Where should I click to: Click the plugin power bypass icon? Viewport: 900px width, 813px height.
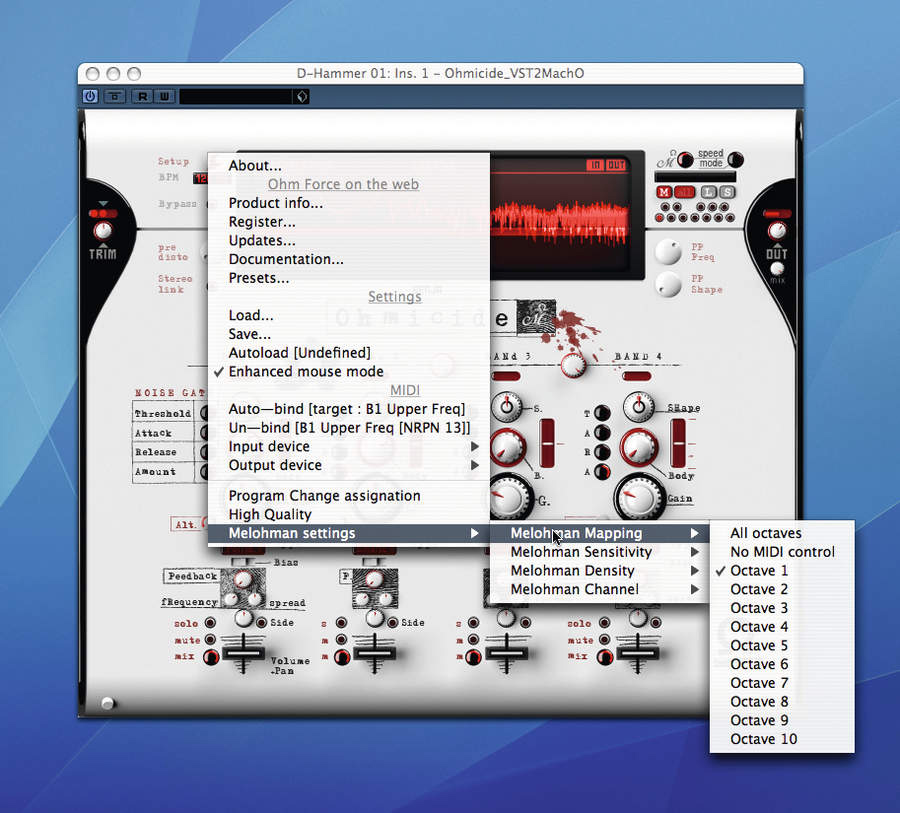(90, 96)
